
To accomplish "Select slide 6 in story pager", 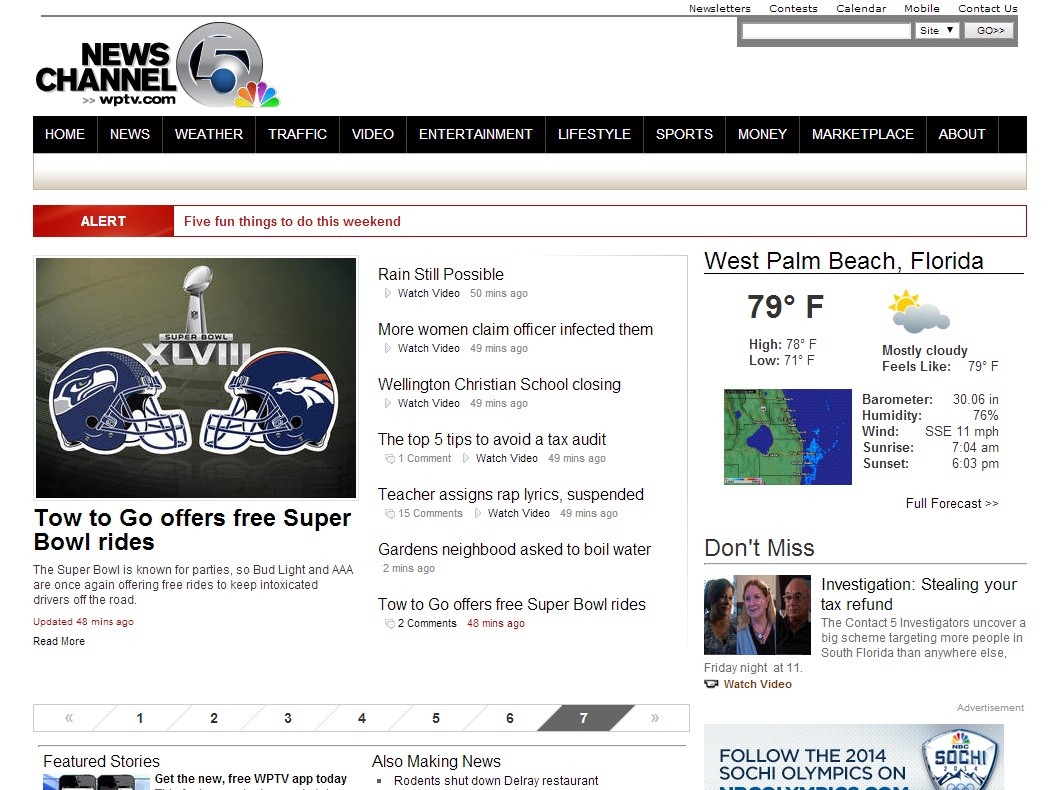I will click(510, 718).
